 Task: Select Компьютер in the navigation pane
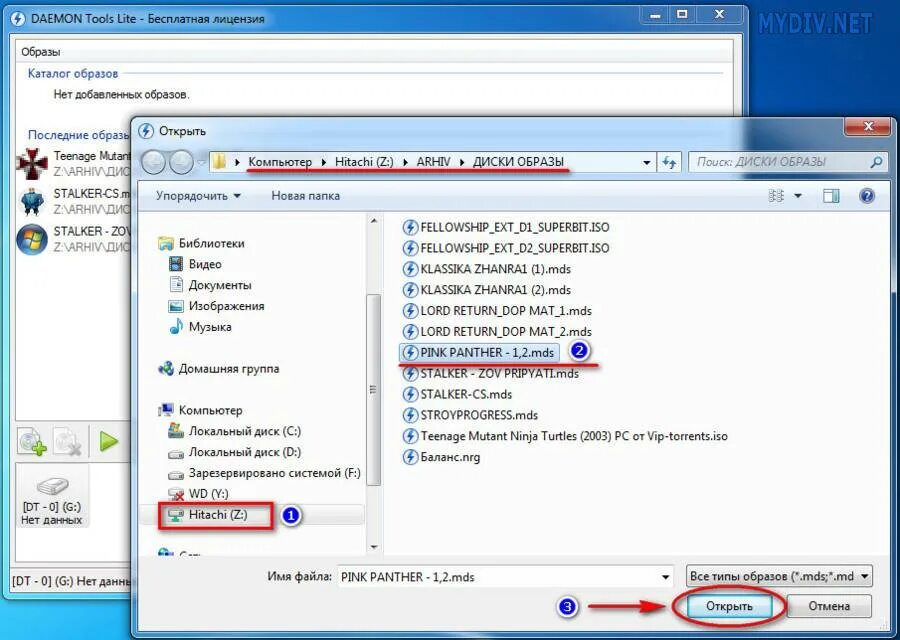[x=200, y=410]
